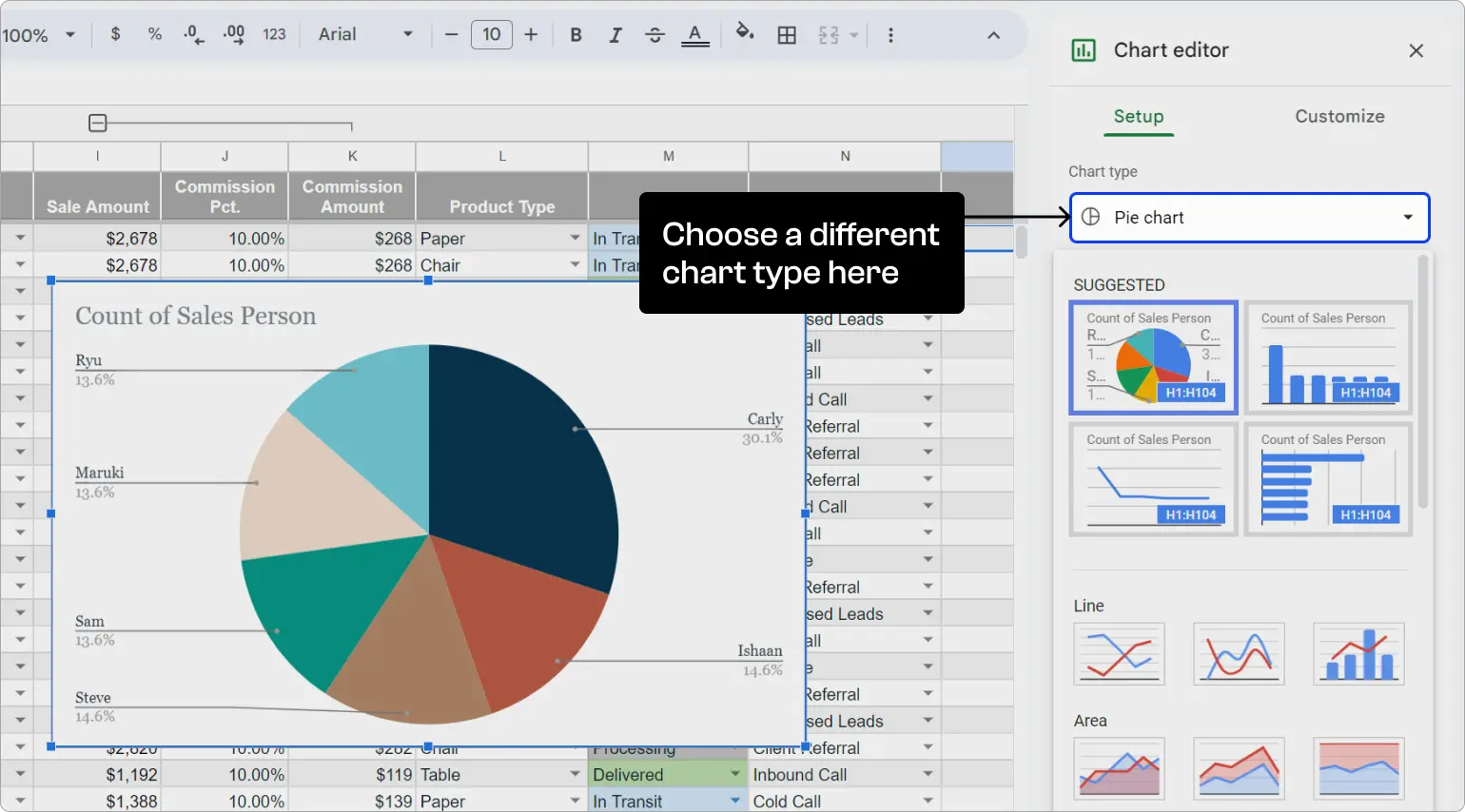Select the suggested line chart thumbnail
Image resolution: width=1465 pixels, height=812 pixels.
click(1153, 479)
